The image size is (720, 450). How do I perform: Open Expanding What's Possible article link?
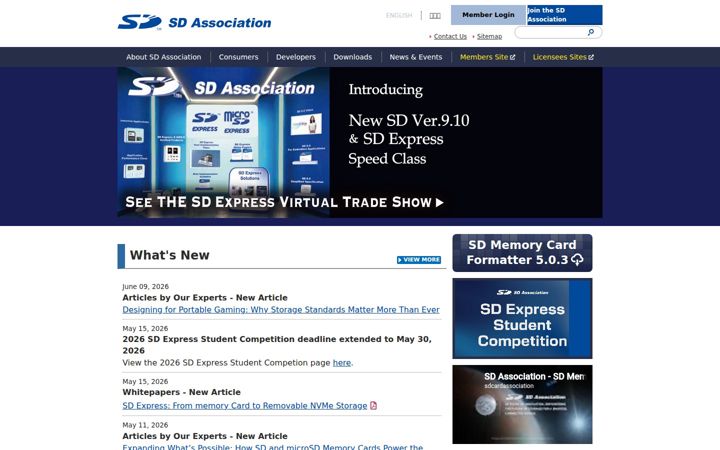[273, 446]
